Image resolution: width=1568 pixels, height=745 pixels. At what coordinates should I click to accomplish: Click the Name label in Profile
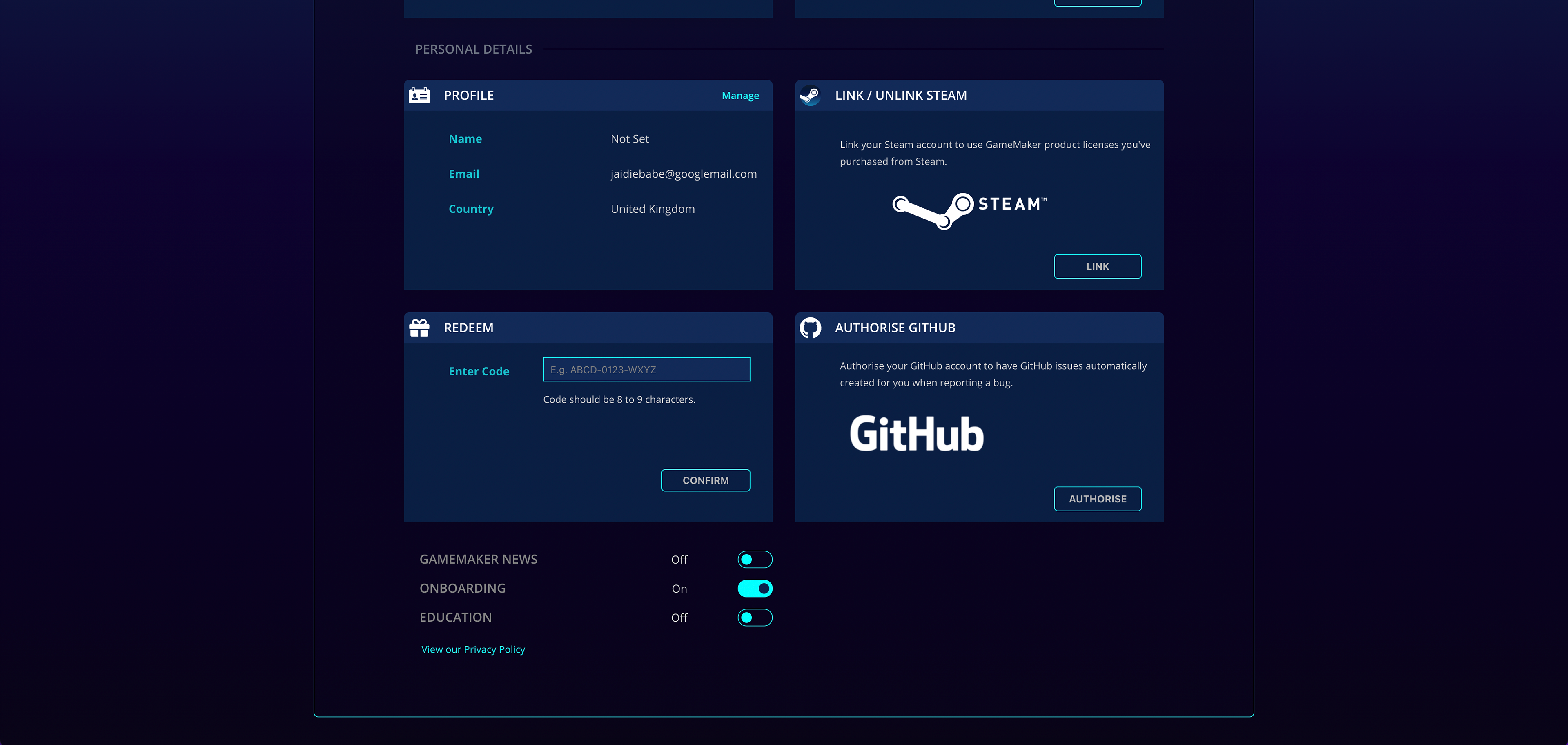pyautogui.click(x=465, y=139)
